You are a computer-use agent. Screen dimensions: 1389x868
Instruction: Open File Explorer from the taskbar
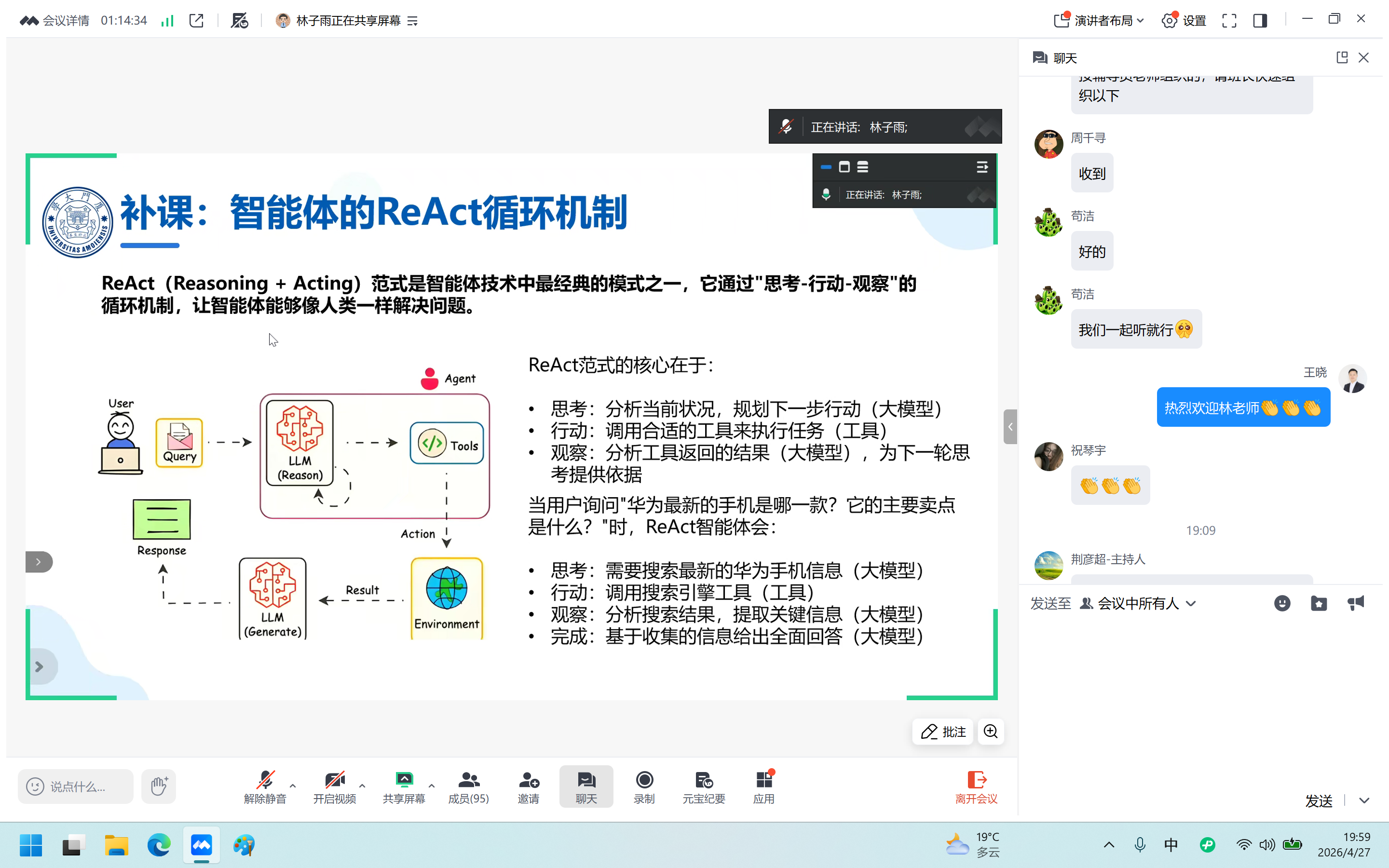(x=117, y=845)
